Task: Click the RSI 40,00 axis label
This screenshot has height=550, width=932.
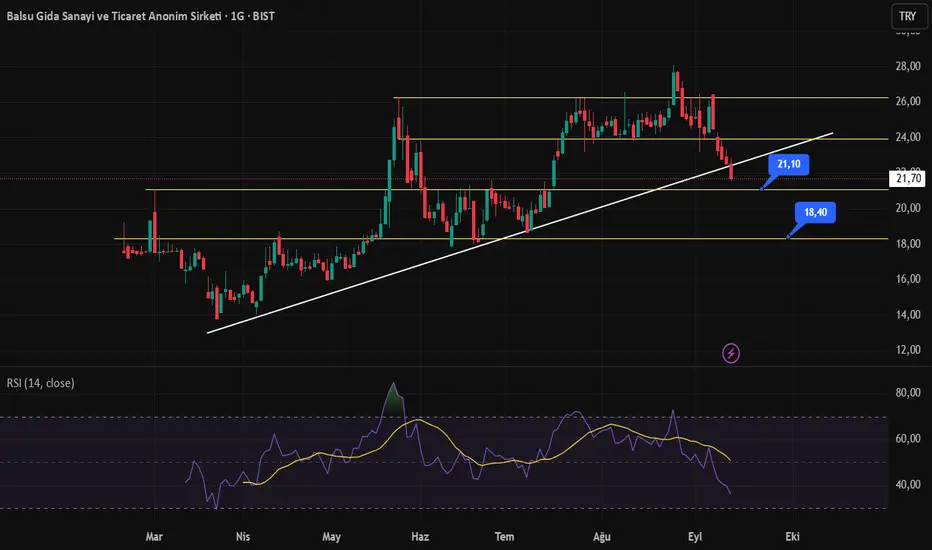Action: pos(908,485)
